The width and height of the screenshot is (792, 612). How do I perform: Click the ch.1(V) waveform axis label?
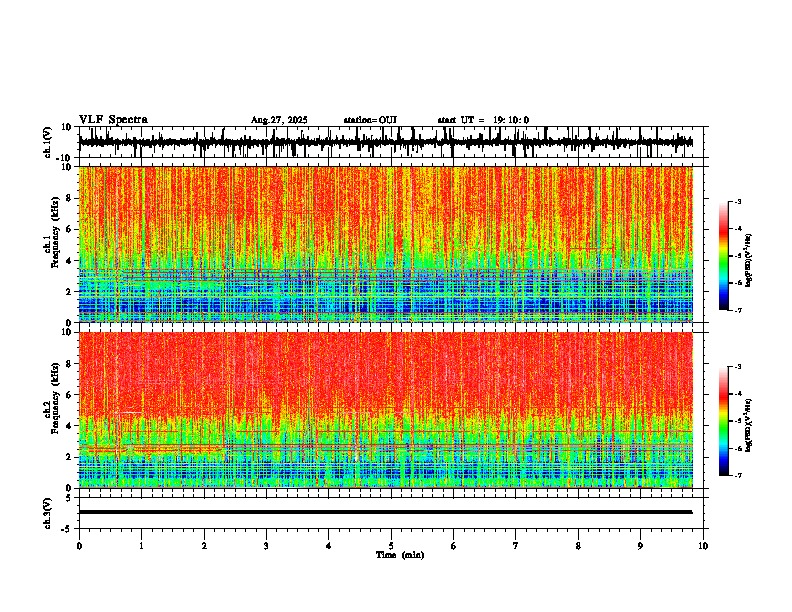(48, 142)
